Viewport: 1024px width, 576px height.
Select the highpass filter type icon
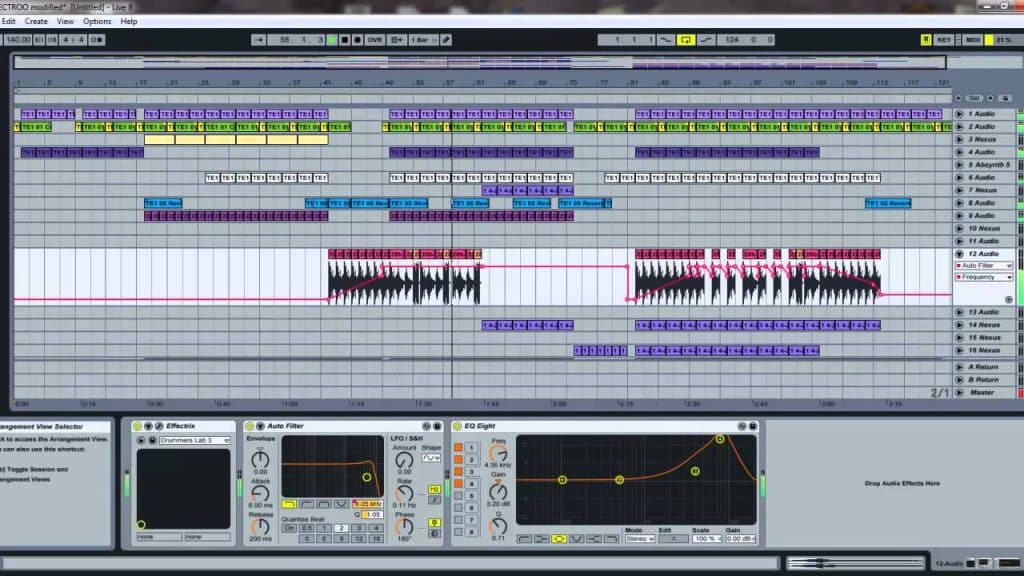(x=306, y=504)
